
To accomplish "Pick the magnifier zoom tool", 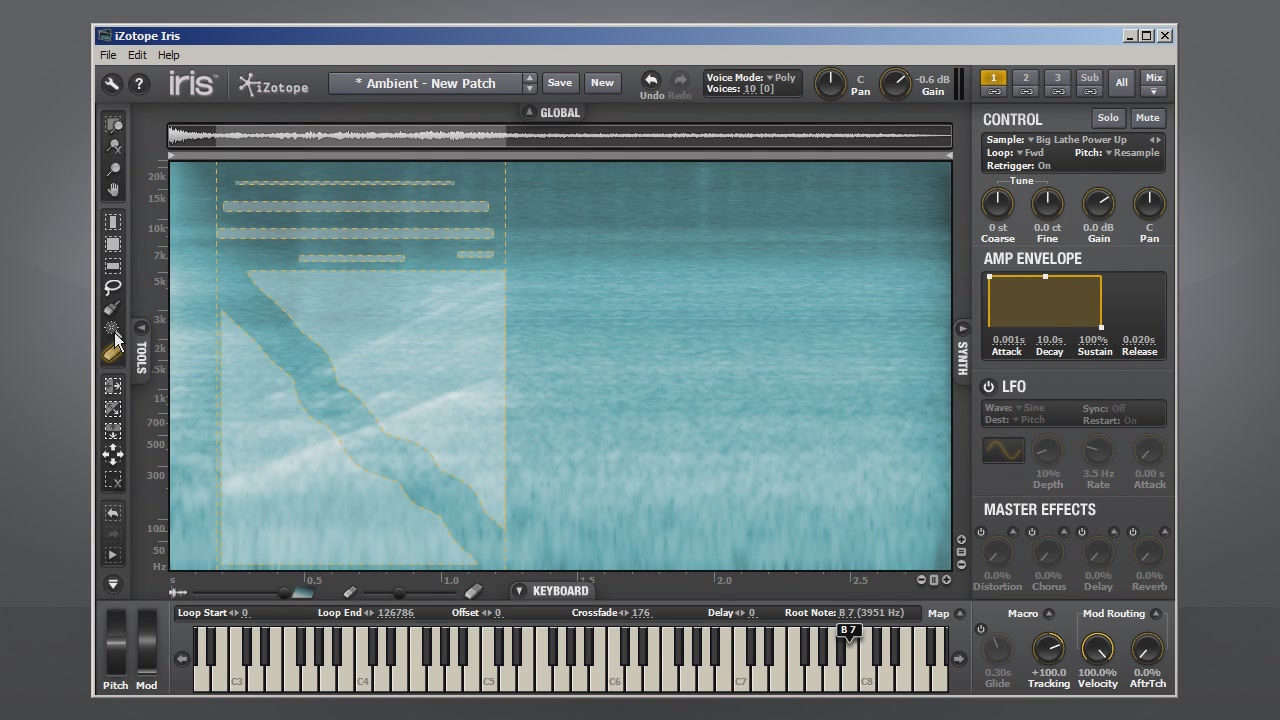I will click(114, 168).
